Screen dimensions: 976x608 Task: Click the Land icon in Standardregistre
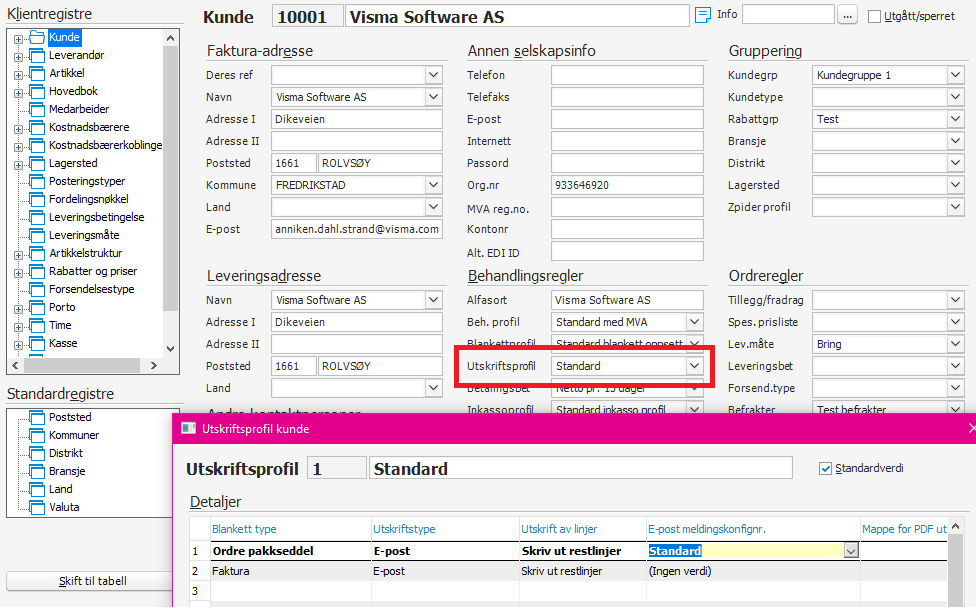[37, 490]
